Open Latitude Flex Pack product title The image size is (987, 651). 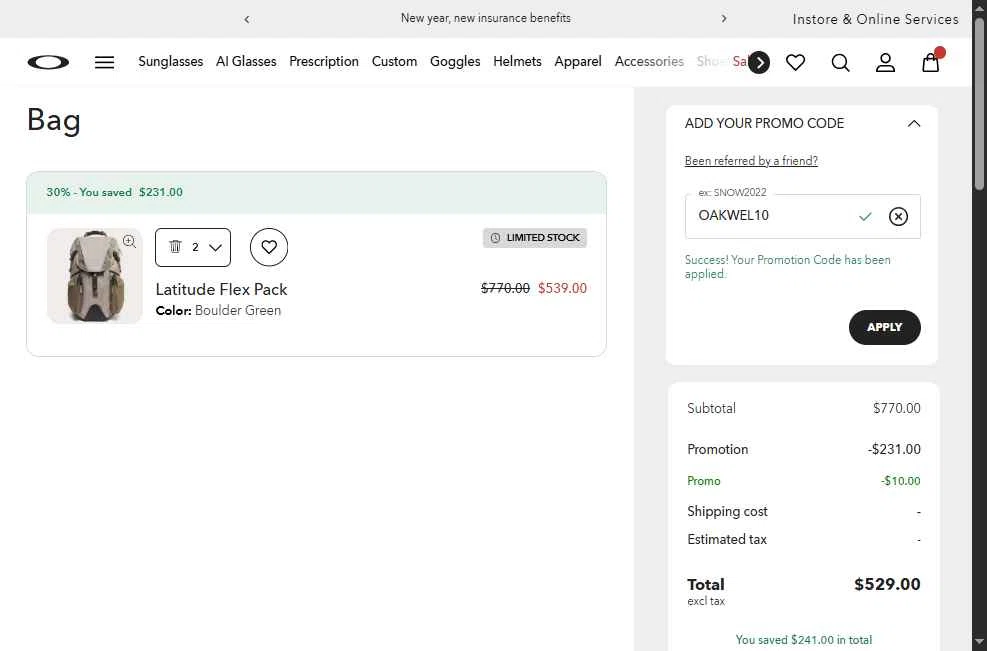click(x=222, y=289)
